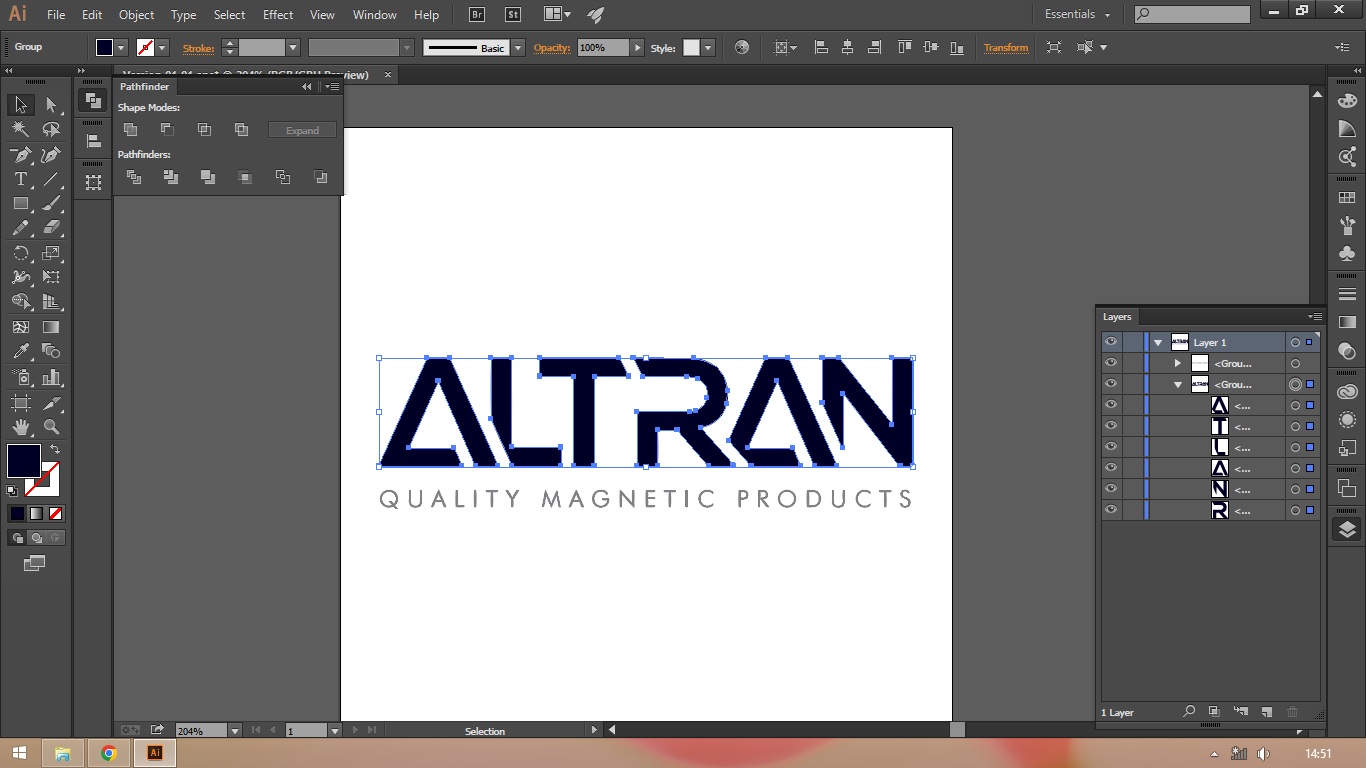This screenshot has width=1366, height=768.
Task: Open the Effect menu
Action: (x=278, y=14)
